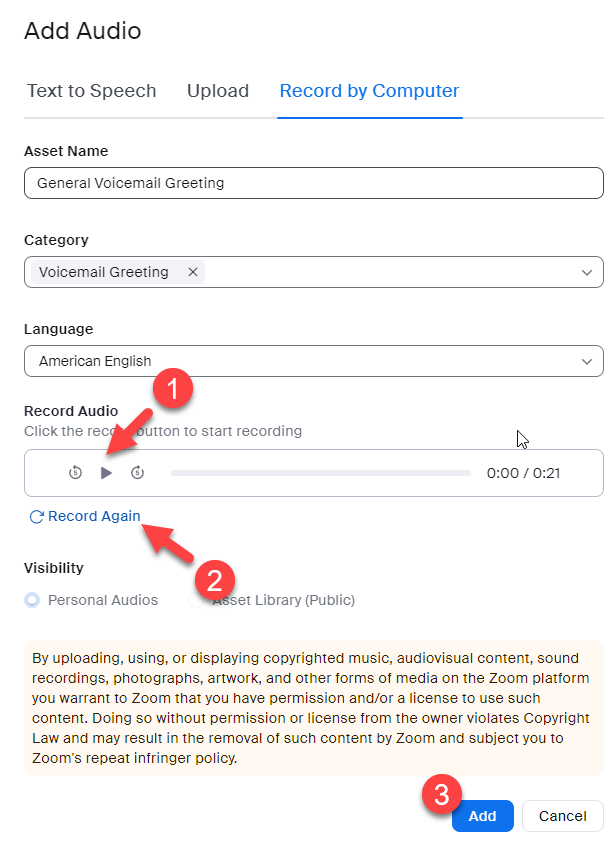Screen dimensions: 616x848
Task: Cancel the Add Audio dialog
Action: tap(562, 816)
